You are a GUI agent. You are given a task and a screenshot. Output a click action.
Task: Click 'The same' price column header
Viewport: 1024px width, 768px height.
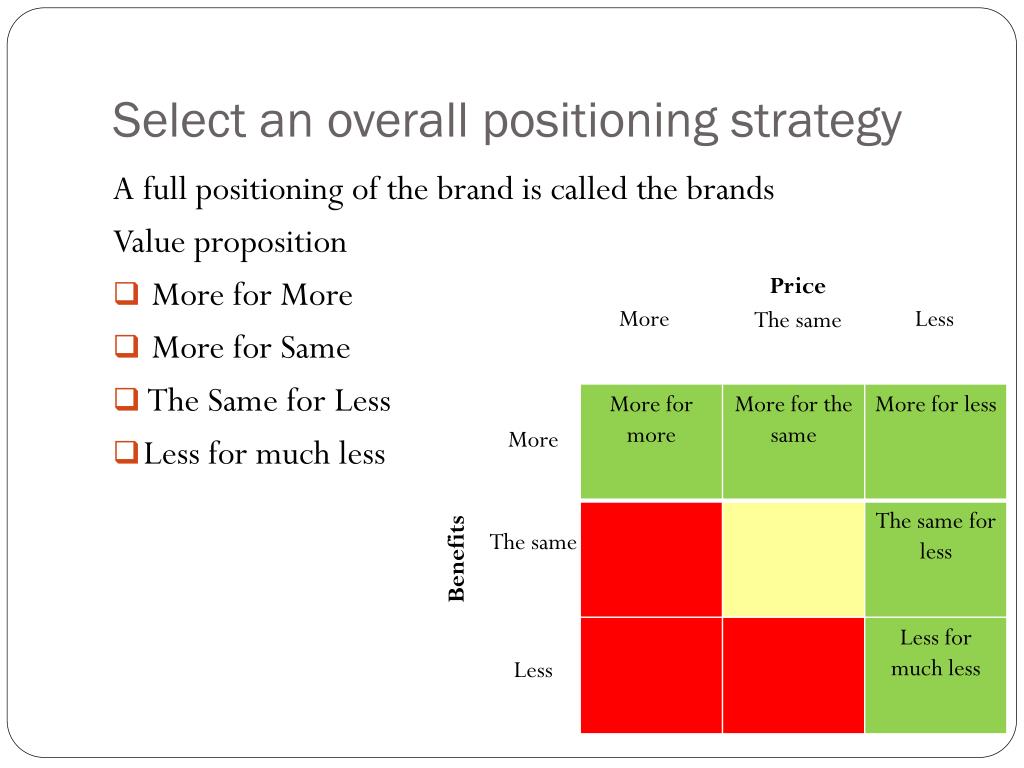[x=797, y=319]
